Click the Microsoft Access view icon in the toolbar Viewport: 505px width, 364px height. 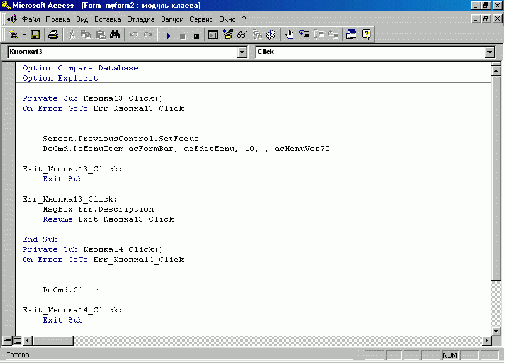tap(13, 34)
